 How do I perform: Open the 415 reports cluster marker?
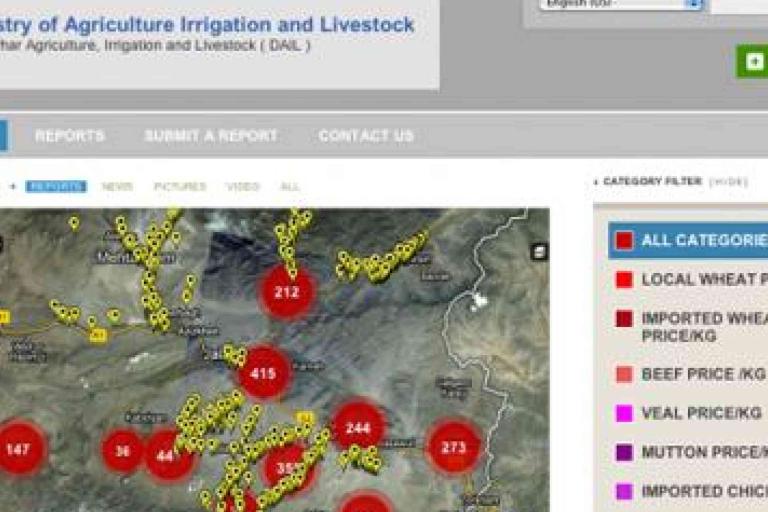[x=264, y=374]
